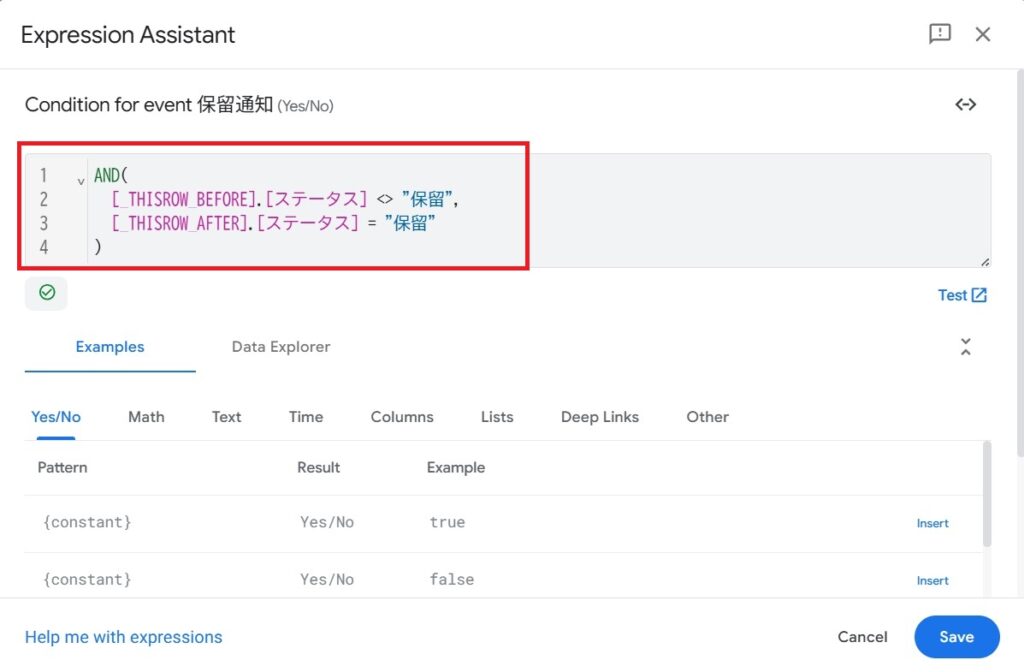Viewport: 1024px width, 672px height.
Task: Select the Examples tab
Action: click(x=110, y=347)
